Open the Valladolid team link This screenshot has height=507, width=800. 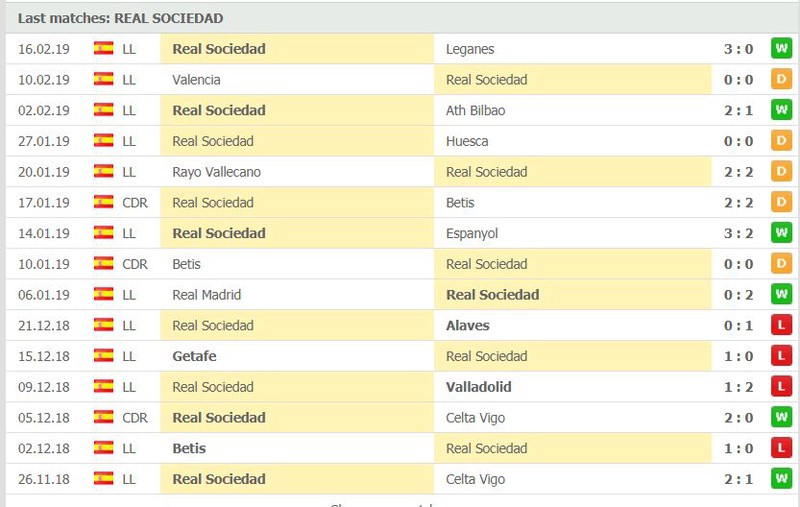point(479,387)
